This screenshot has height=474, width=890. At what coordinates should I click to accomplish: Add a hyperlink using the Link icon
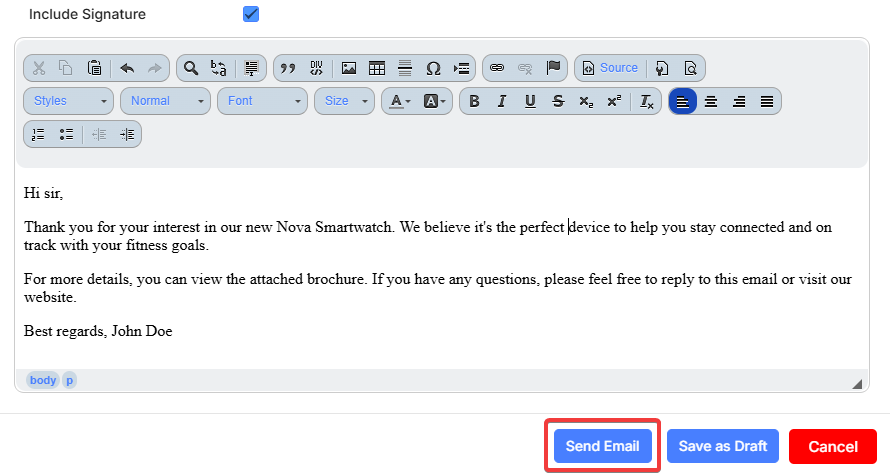497,68
